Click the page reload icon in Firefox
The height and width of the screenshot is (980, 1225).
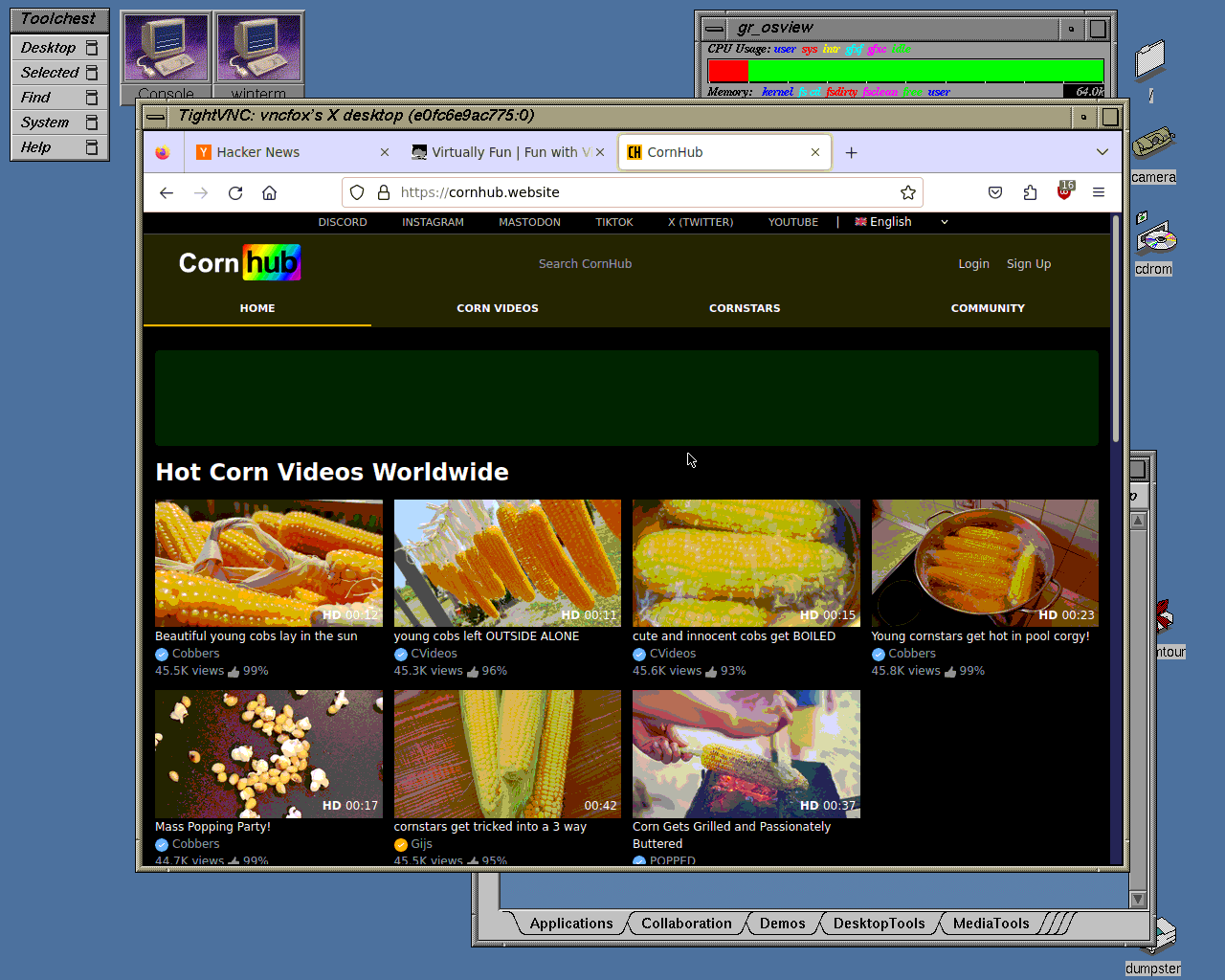[235, 192]
